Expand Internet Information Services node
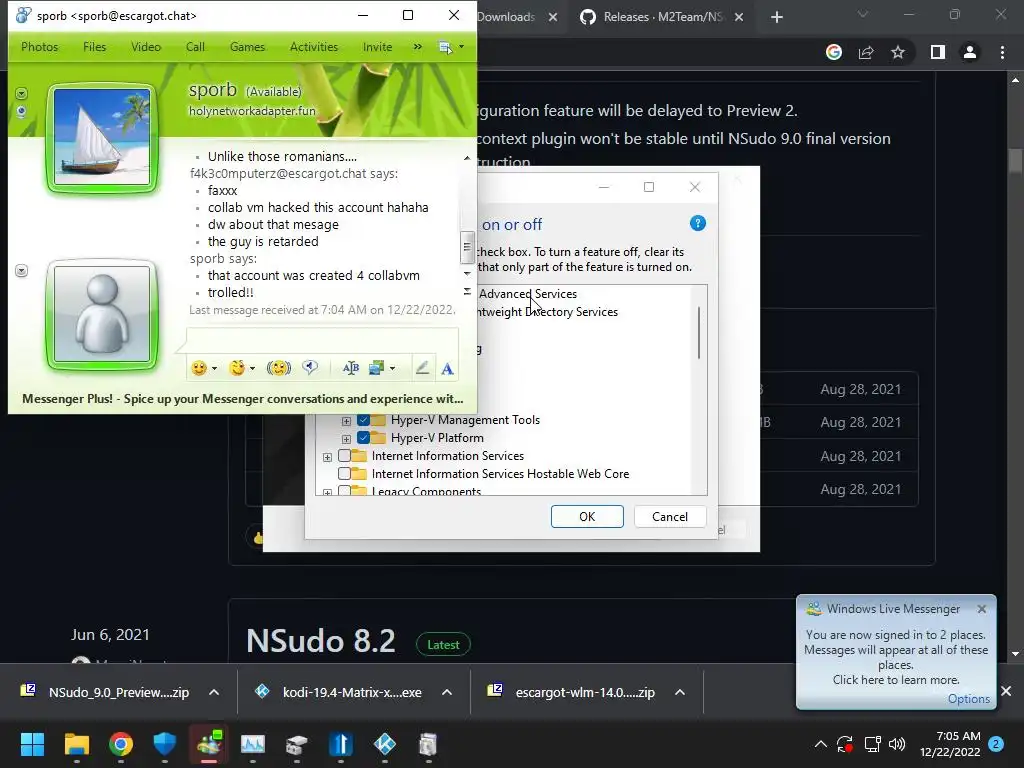This screenshot has height=768, width=1024. tap(327, 457)
